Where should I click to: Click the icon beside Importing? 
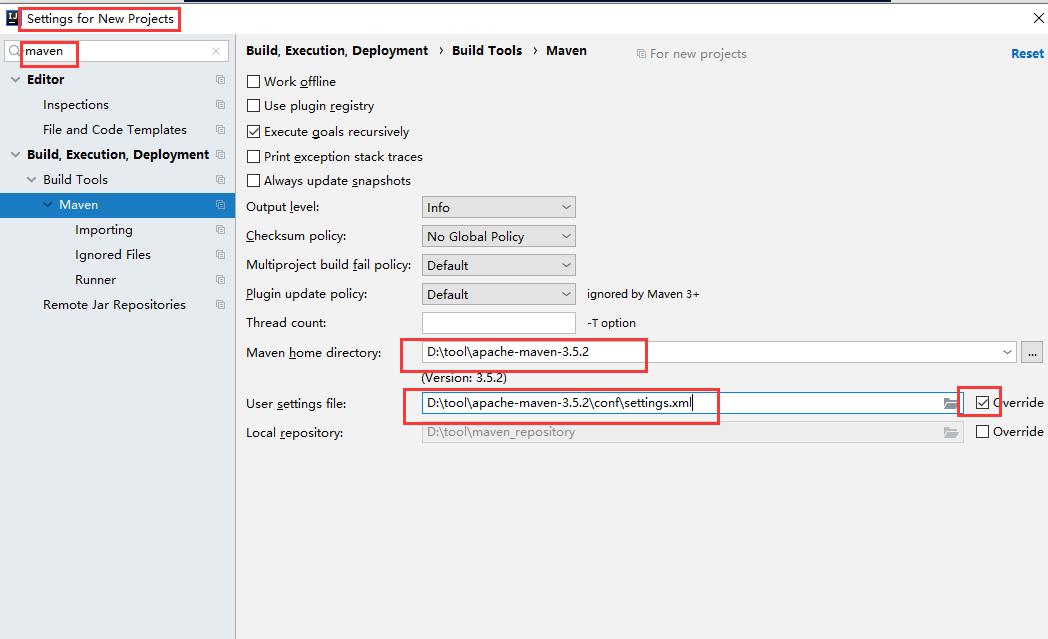(x=221, y=229)
